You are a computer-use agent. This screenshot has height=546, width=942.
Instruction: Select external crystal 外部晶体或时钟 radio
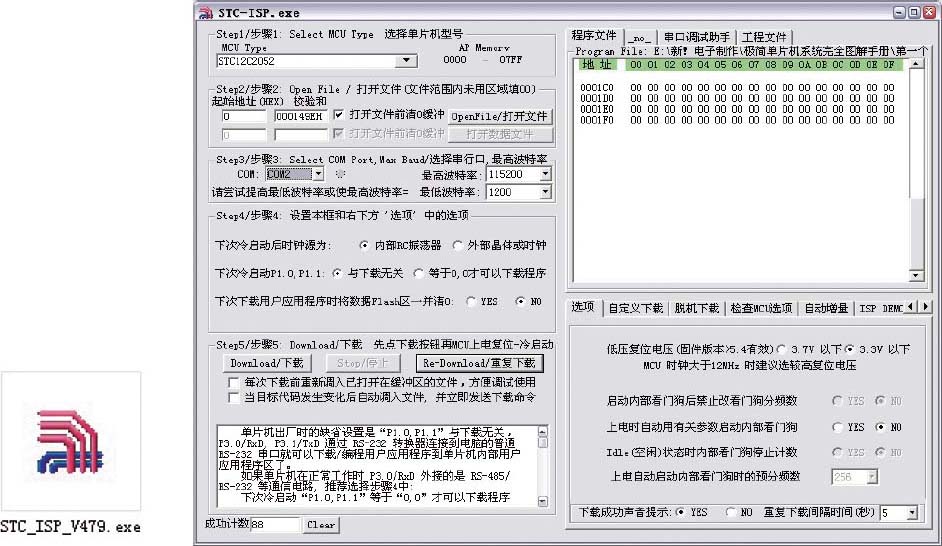(458, 245)
